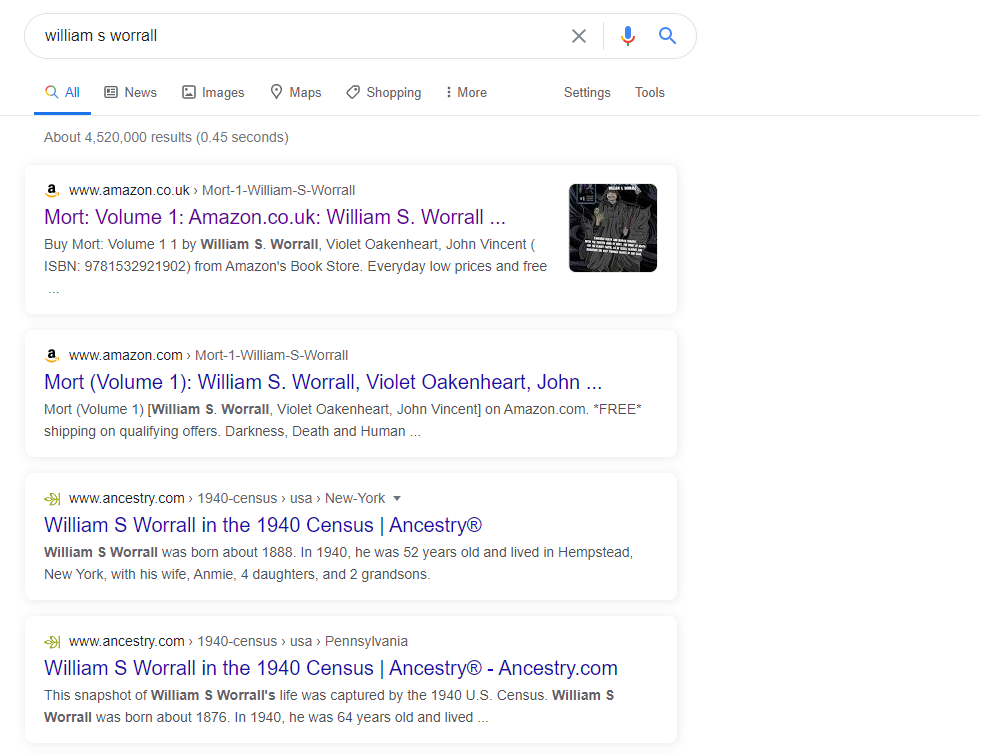
Task: Open the News tab
Action: point(130,93)
